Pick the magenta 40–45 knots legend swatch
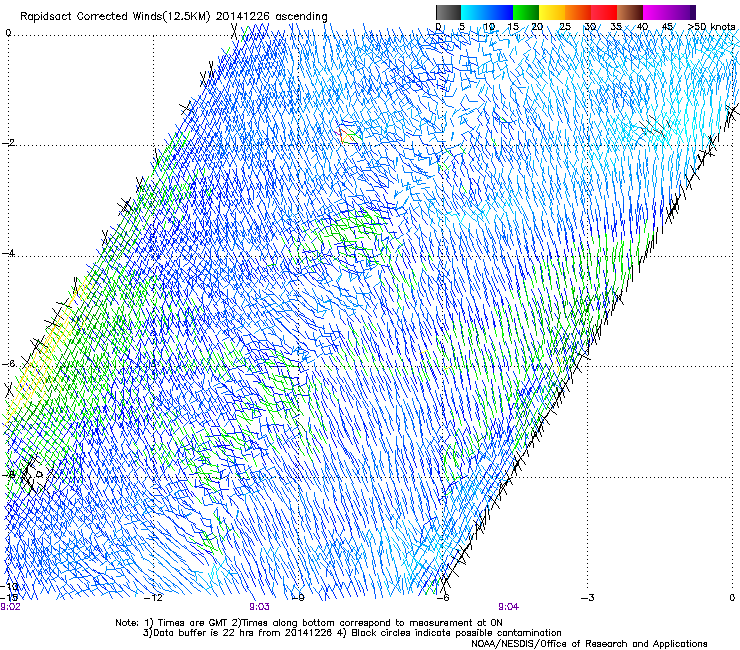The height and width of the screenshot is (650, 740). [x=656, y=12]
